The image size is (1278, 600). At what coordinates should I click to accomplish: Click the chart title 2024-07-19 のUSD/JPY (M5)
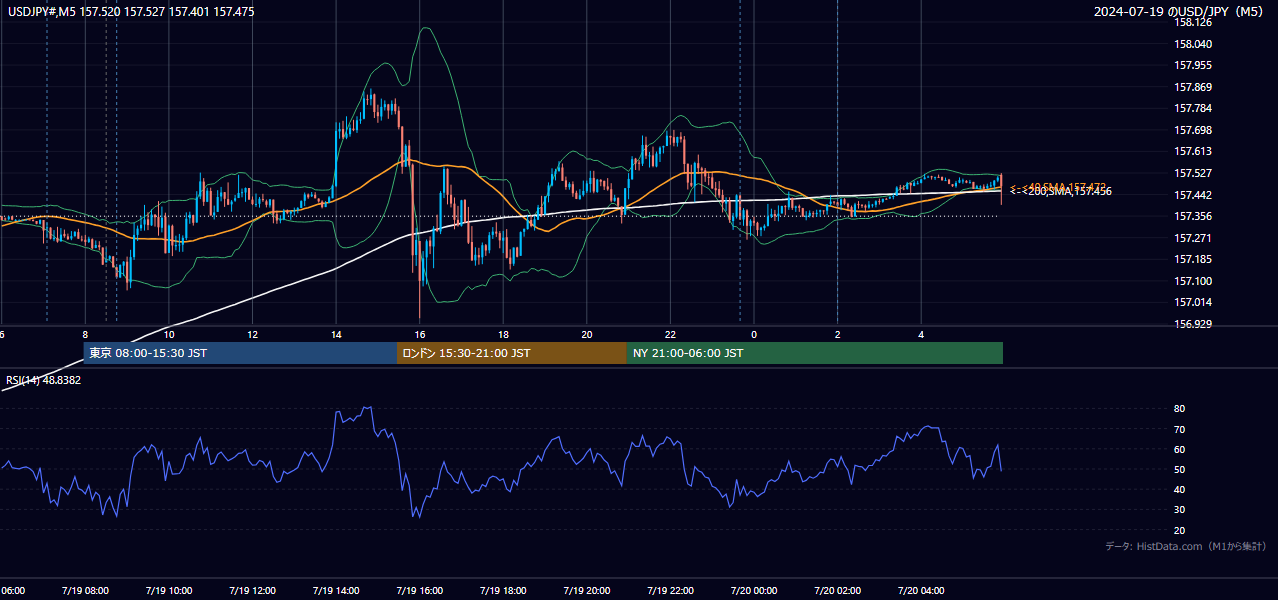pos(1180,12)
